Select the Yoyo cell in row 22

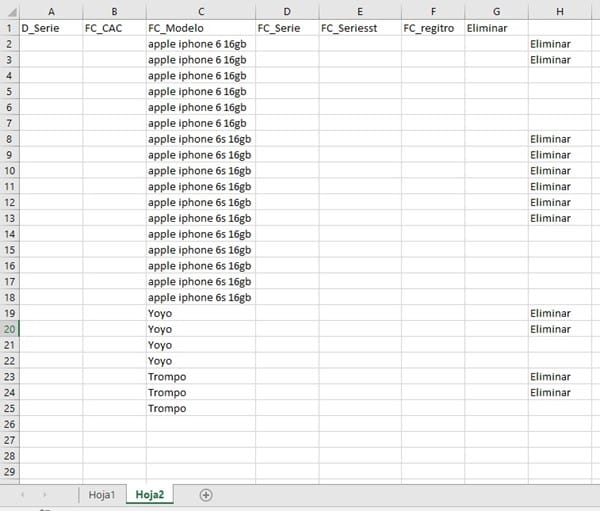click(201, 361)
